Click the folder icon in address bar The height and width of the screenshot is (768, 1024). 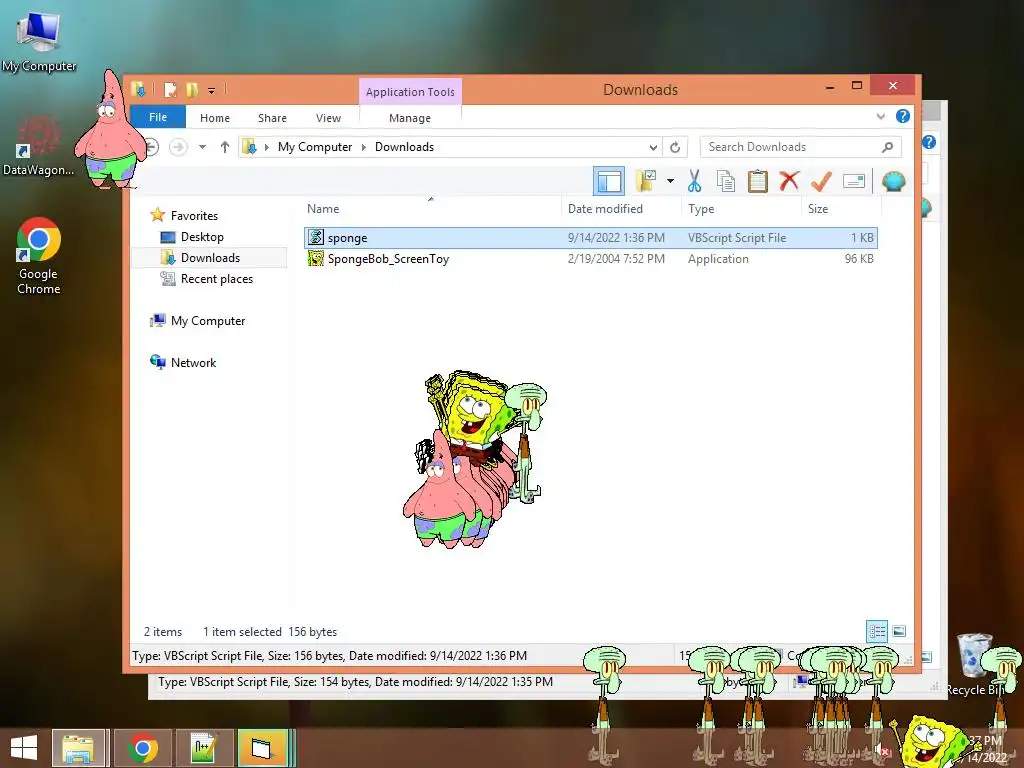coord(249,147)
